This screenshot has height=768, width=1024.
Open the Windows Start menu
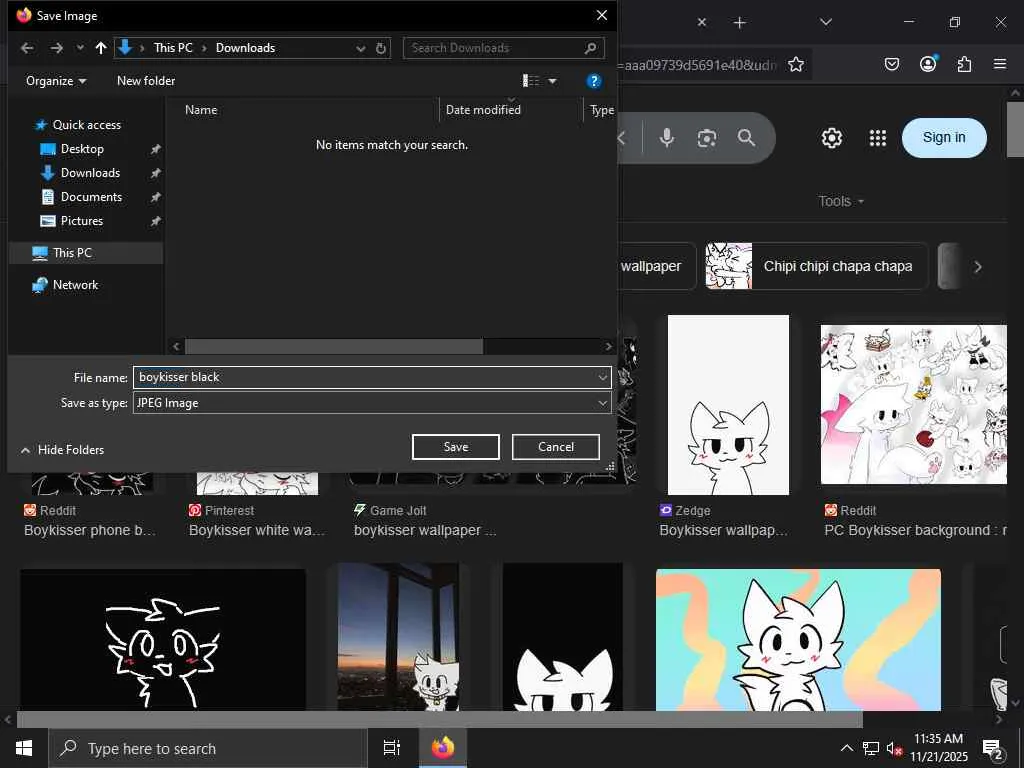tap(24, 748)
